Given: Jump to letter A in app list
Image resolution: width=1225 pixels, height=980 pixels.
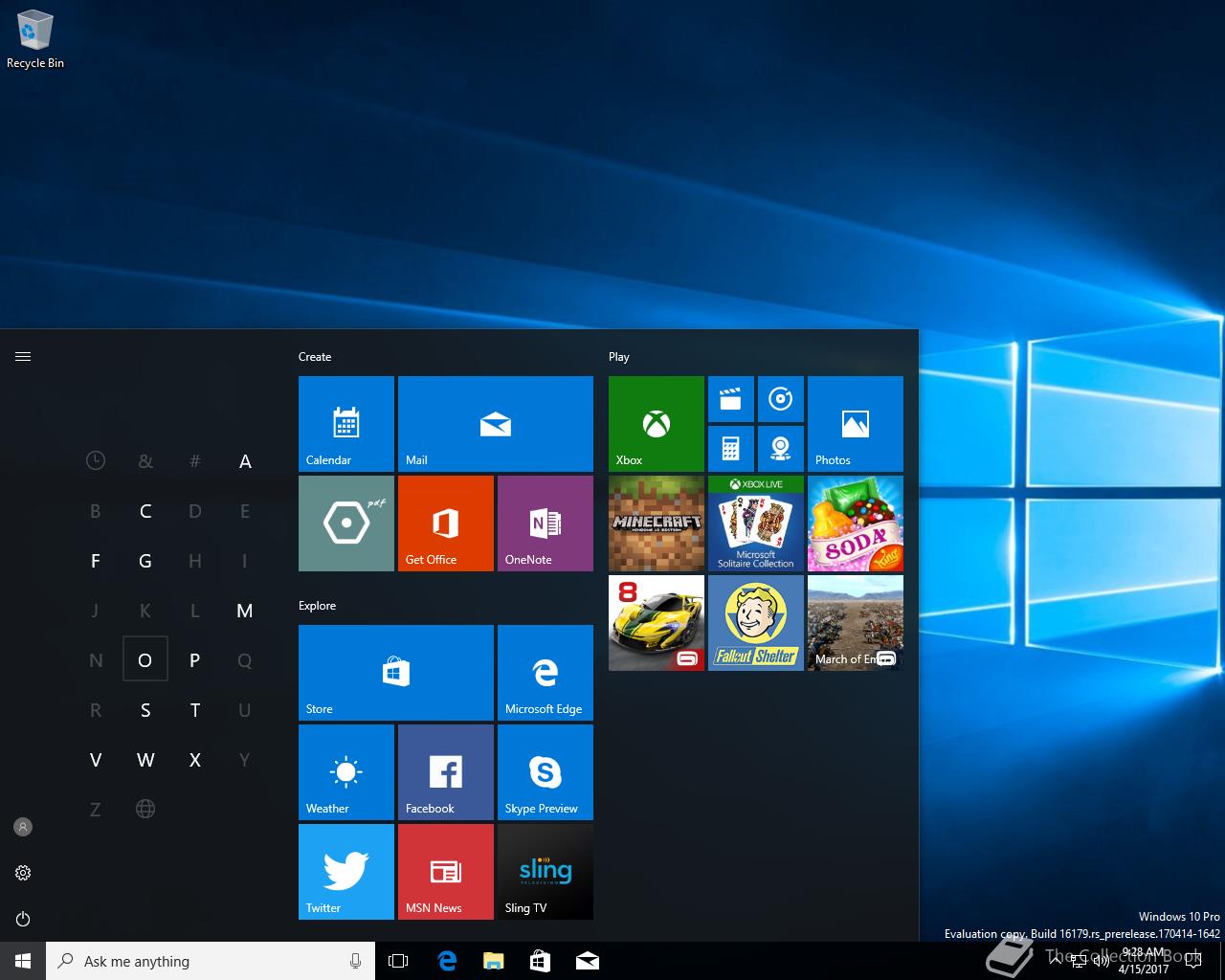Looking at the screenshot, I should point(245,461).
